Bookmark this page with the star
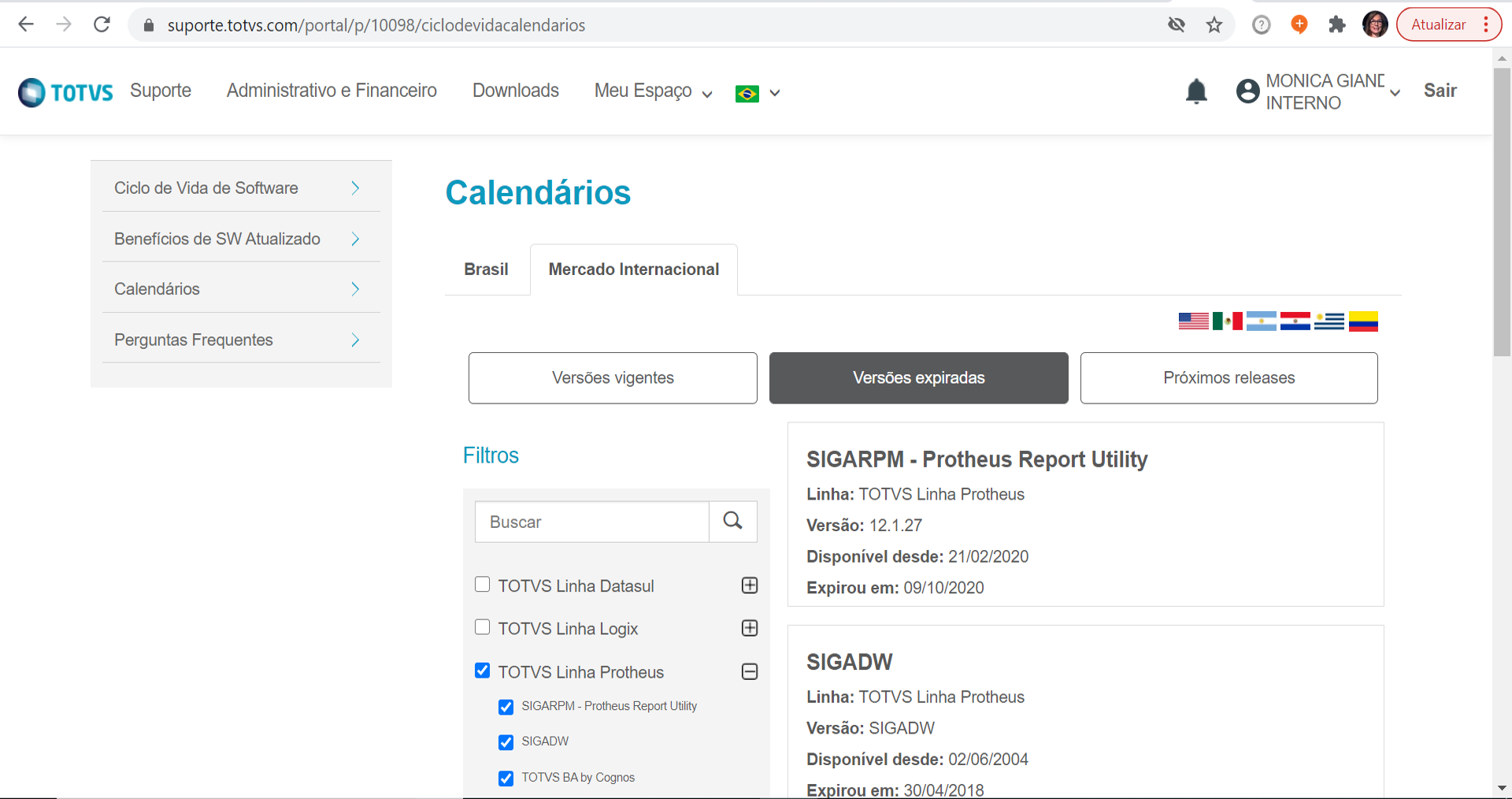Viewport: 1512px width, 799px height. pos(1214,24)
